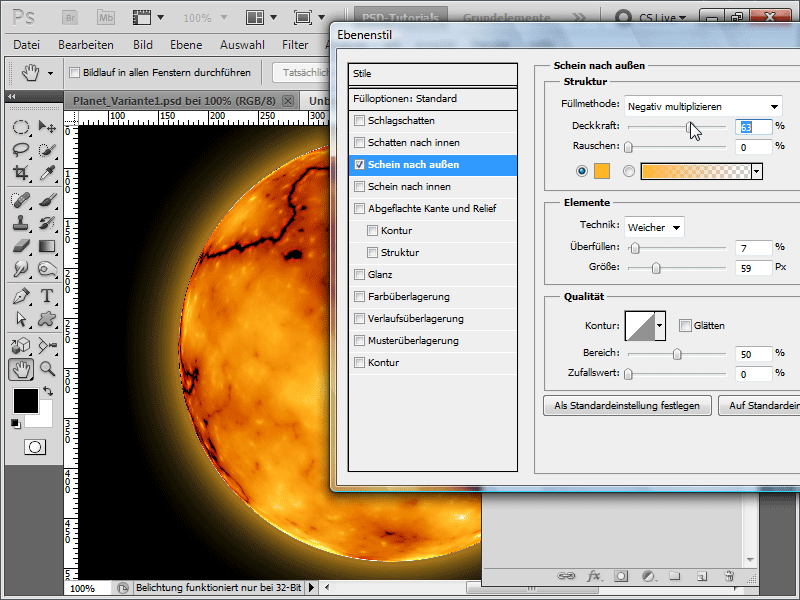Click Als Standardeinstellung festlegen button
The height and width of the screenshot is (600, 800).
pos(627,406)
